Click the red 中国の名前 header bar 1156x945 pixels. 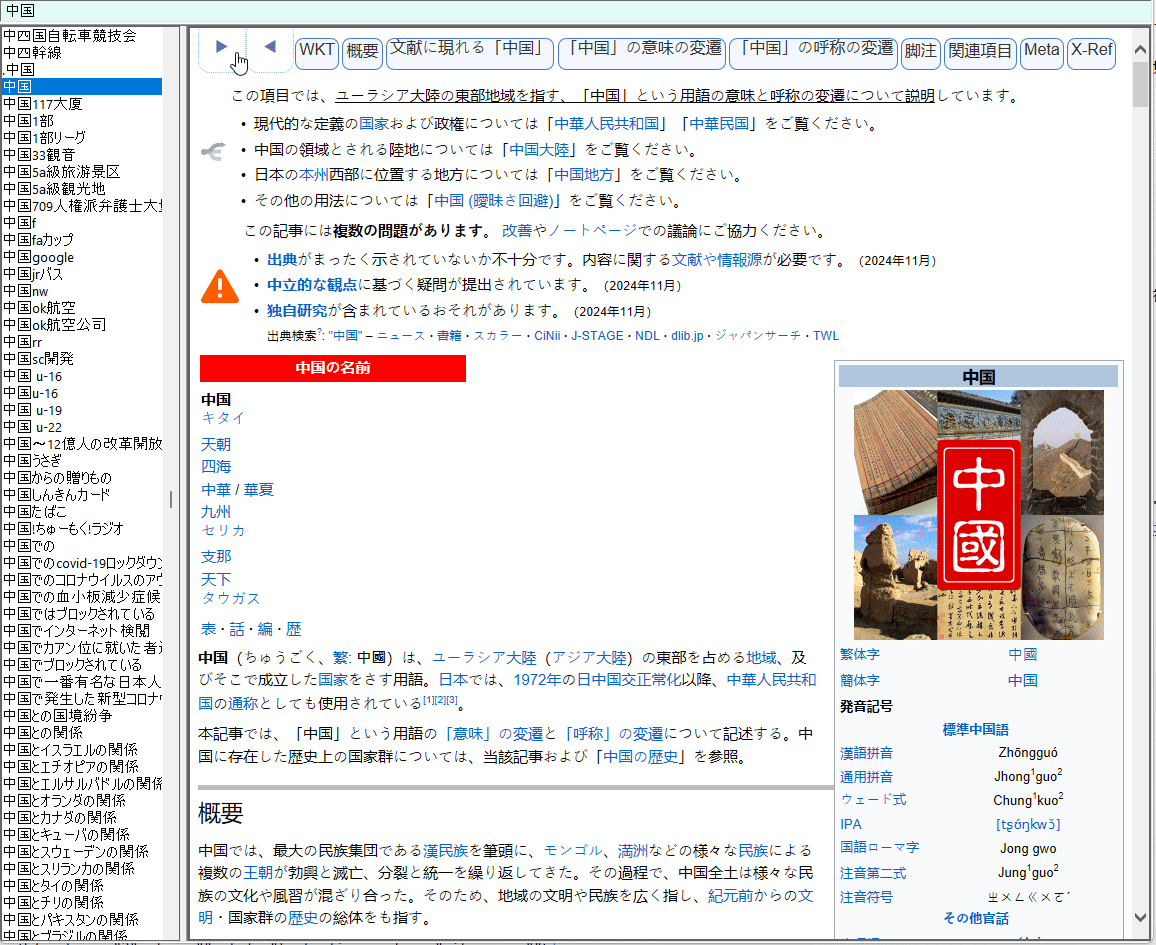[332, 368]
